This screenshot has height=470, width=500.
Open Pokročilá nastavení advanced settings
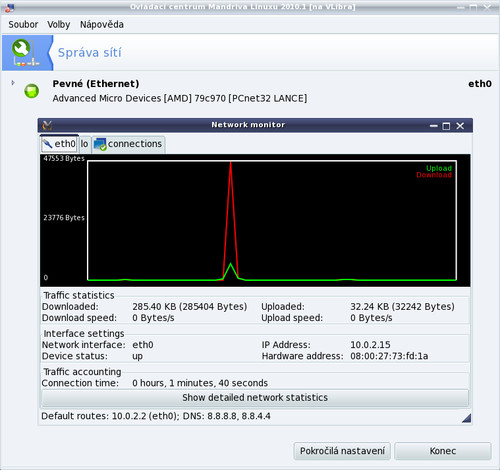[342, 451]
